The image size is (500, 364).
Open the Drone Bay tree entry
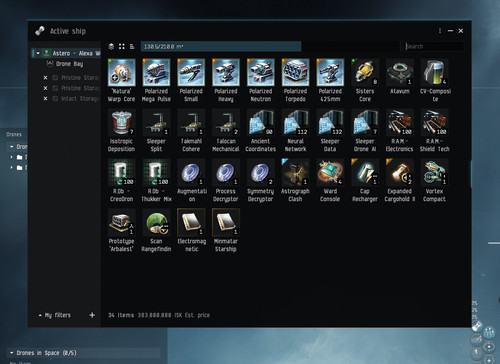pyautogui.click(x=69, y=64)
